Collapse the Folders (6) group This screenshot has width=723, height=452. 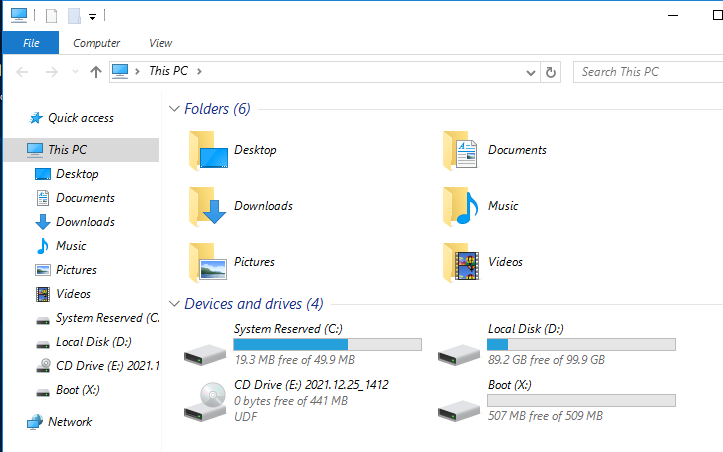[x=175, y=109]
